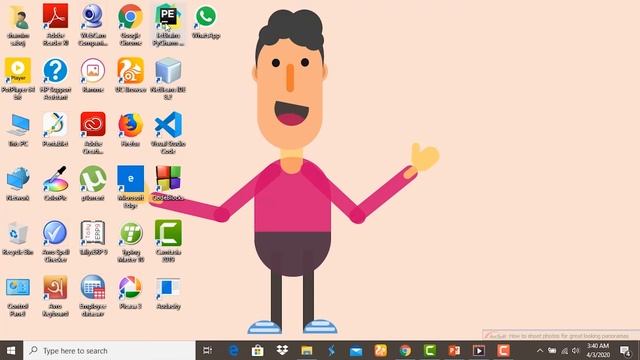
Task: Click the orange Camtasia recorder taskbar icon
Action: click(x=503, y=351)
